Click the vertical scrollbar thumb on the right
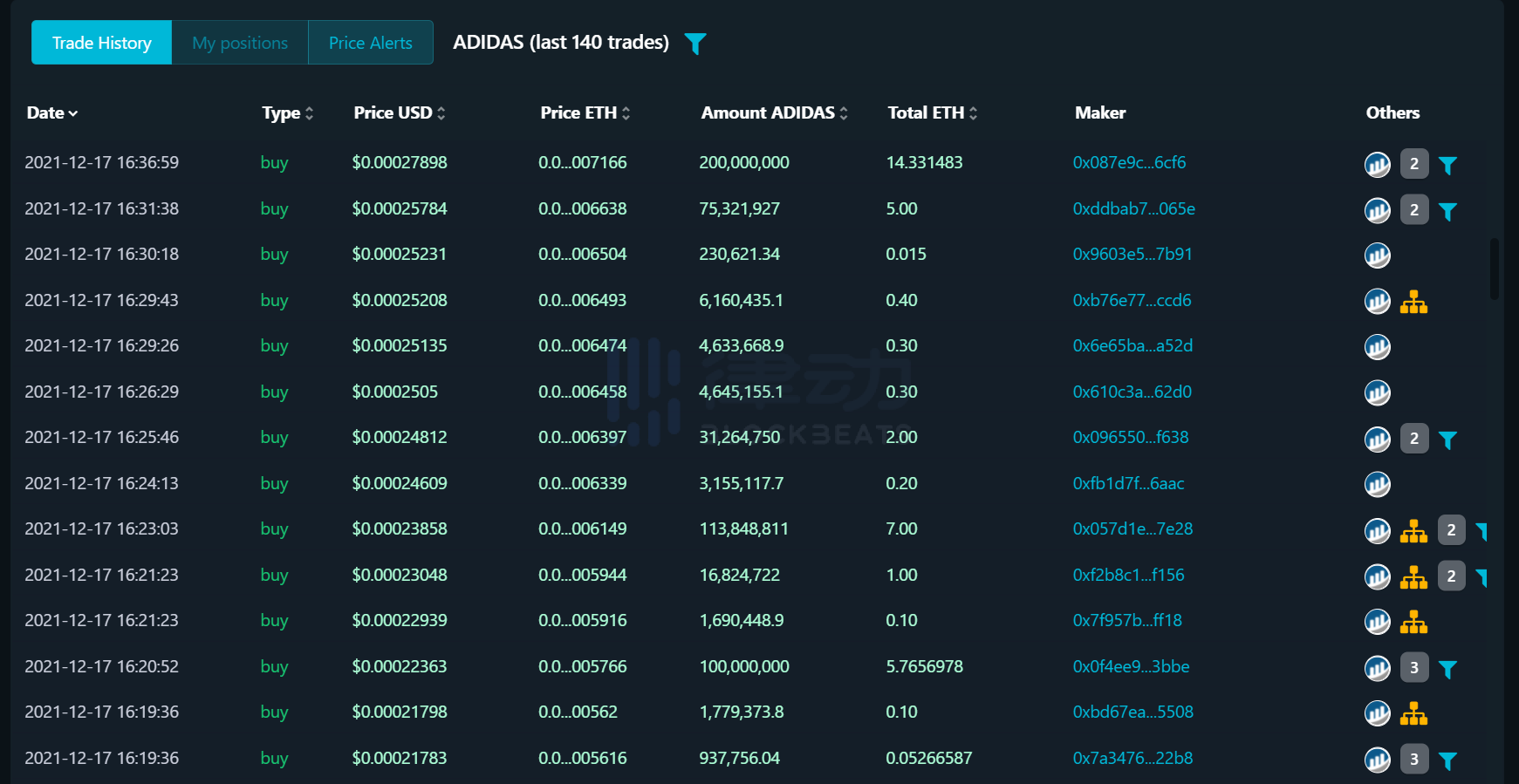The image size is (1519, 784). pos(1495,269)
